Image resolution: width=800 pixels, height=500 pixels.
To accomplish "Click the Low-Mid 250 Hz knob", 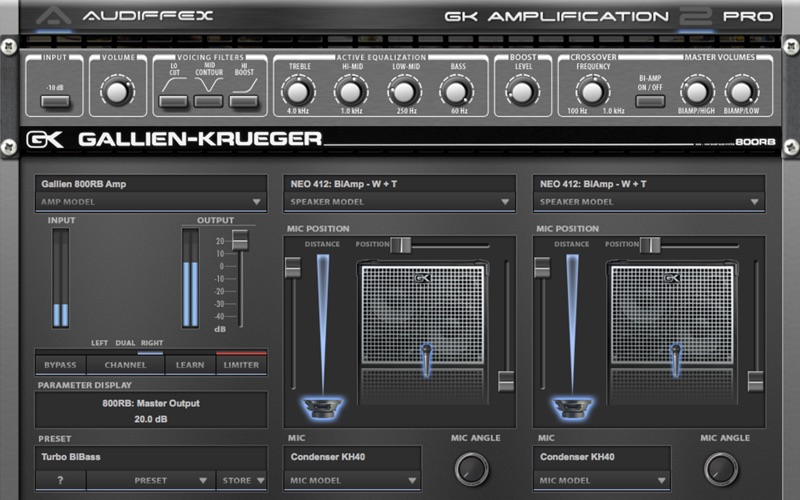I will tap(404, 92).
